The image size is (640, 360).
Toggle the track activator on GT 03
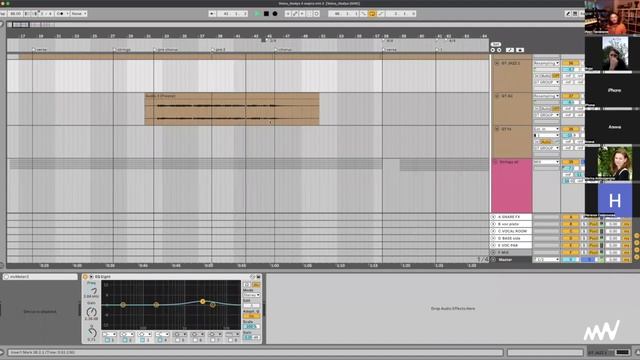571,129
